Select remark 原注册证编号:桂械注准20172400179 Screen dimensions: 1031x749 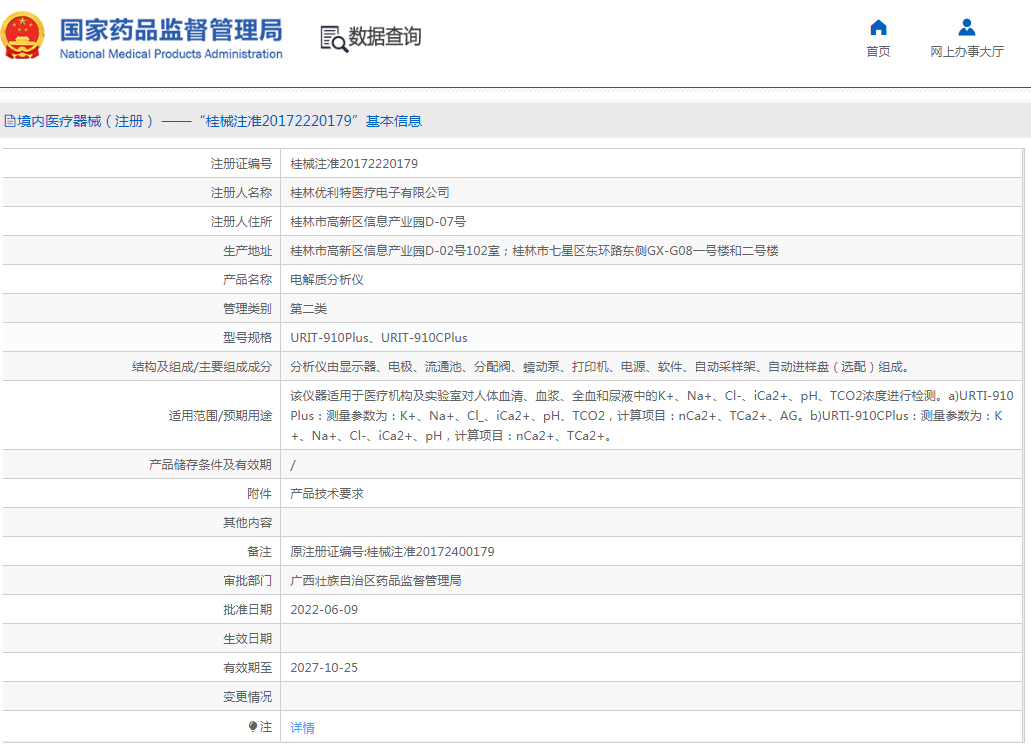392,552
